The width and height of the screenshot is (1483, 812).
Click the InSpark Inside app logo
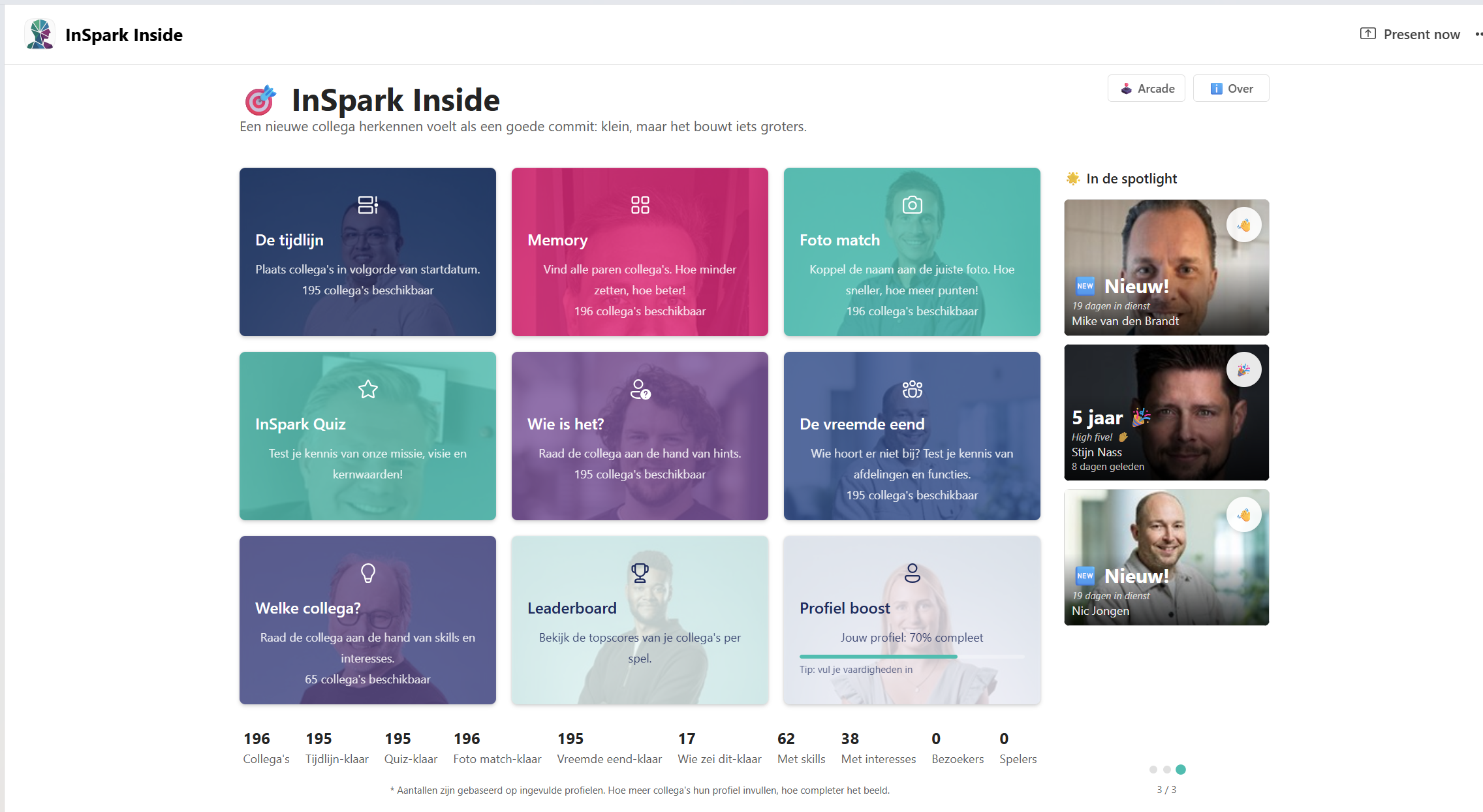point(39,34)
